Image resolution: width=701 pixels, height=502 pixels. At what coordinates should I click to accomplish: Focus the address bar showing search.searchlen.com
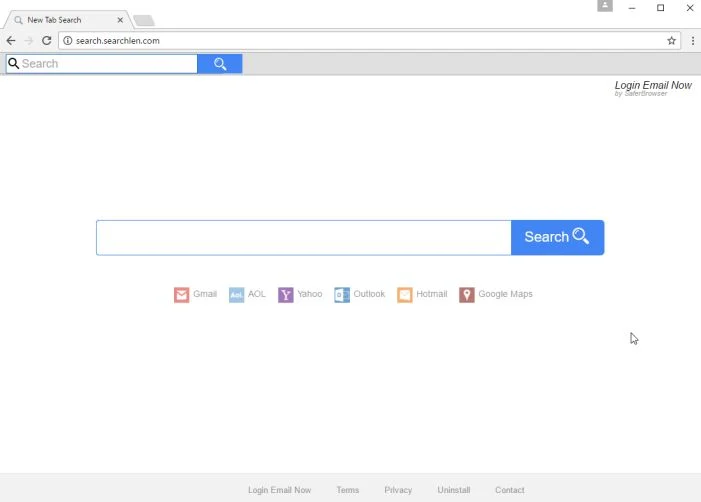(x=369, y=41)
